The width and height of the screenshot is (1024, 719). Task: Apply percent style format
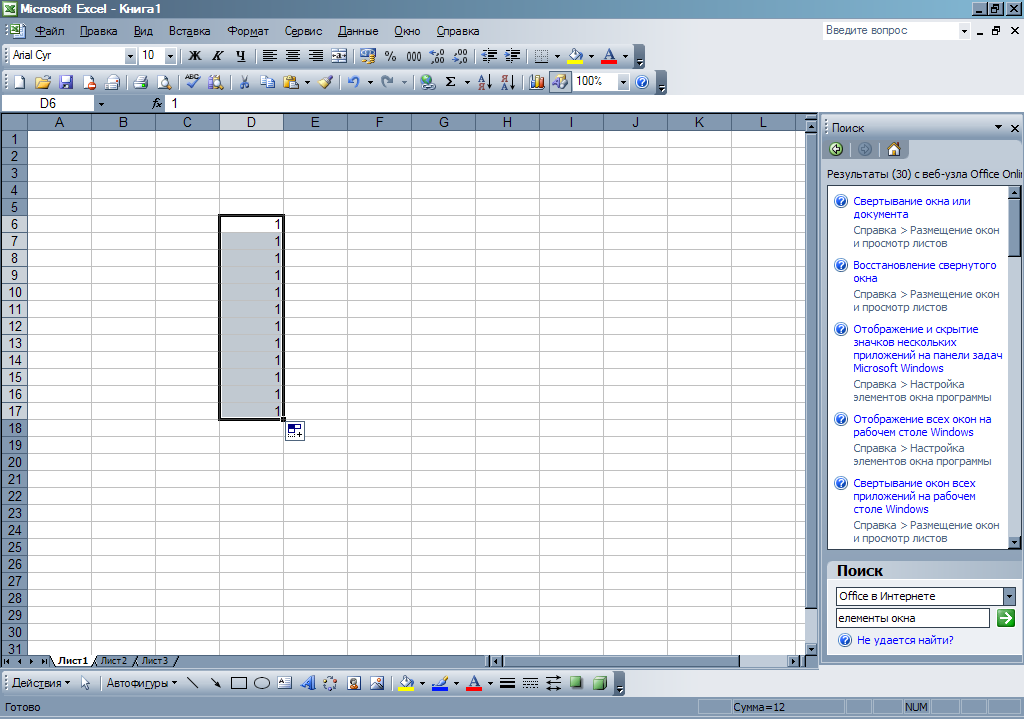coord(391,56)
